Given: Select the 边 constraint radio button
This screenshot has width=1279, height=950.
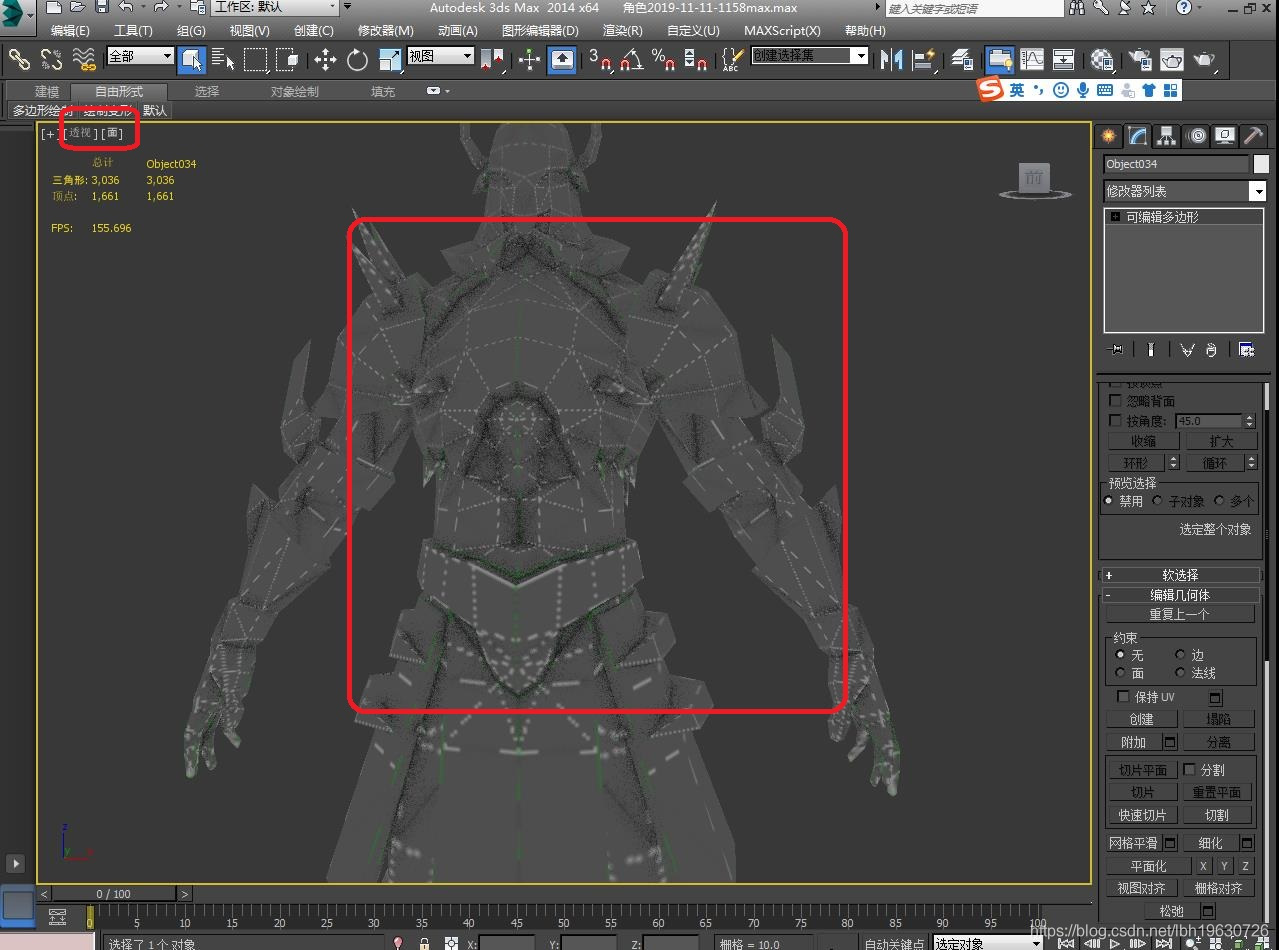Looking at the screenshot, I should point(1180,655).
